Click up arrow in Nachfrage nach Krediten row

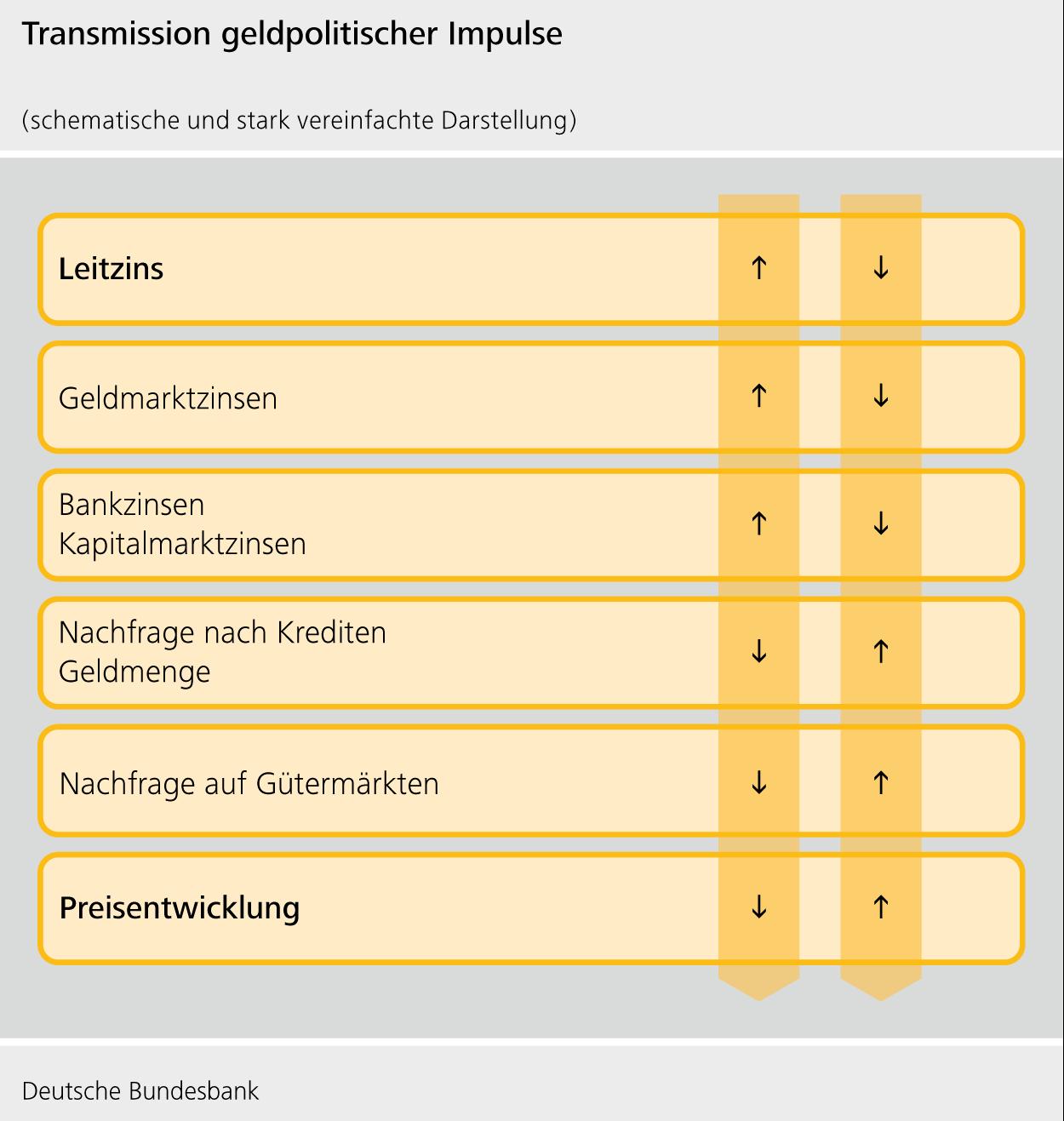[x=881, y=652]
